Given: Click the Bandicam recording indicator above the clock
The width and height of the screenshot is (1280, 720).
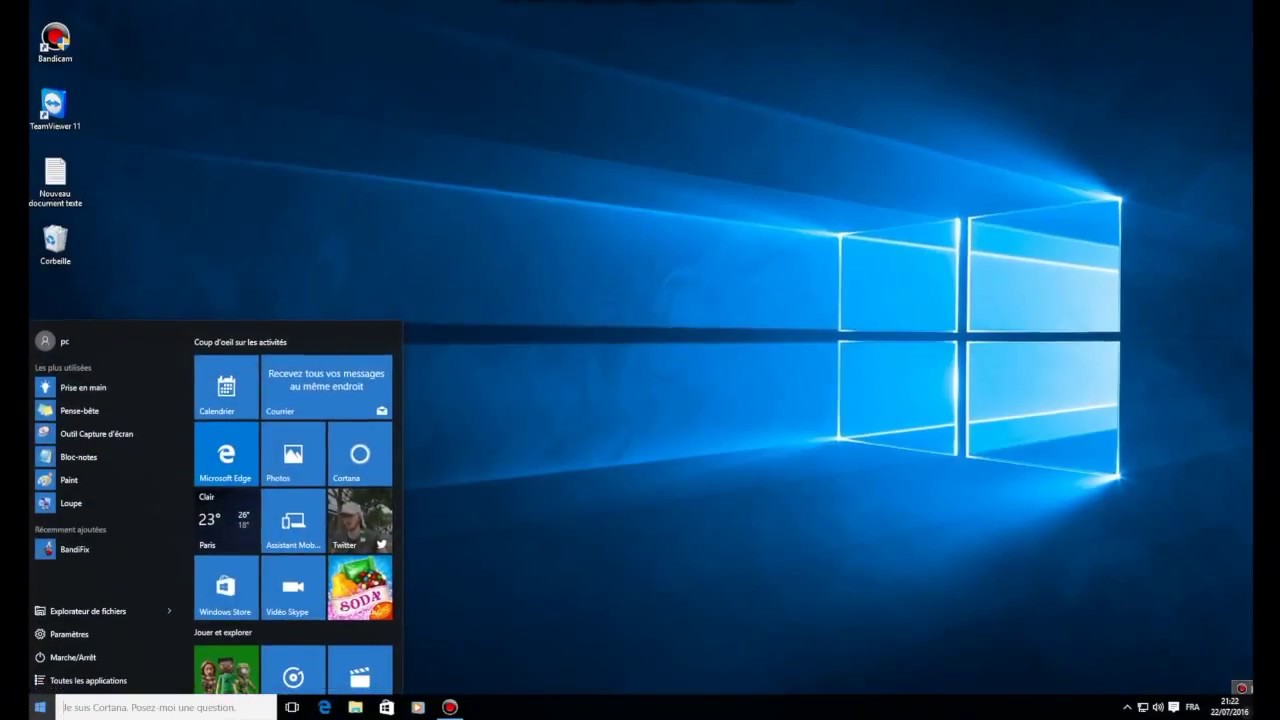Looking at the screenshot, I should (1242, 688).
